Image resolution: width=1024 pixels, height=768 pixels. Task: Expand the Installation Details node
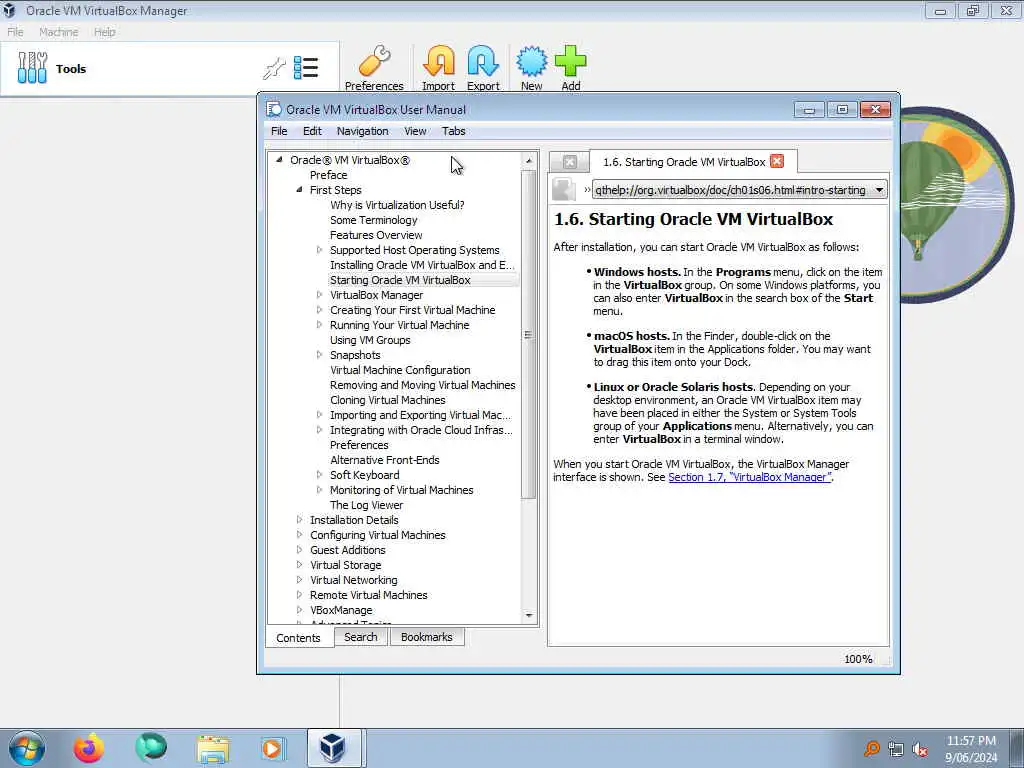point(299,520)
